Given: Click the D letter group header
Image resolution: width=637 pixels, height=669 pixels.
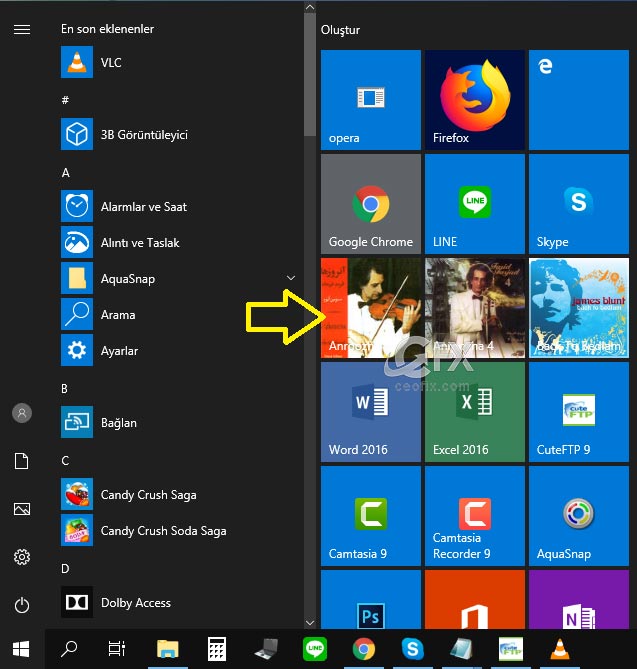Looking at the screenshot, I should [65, 569].
